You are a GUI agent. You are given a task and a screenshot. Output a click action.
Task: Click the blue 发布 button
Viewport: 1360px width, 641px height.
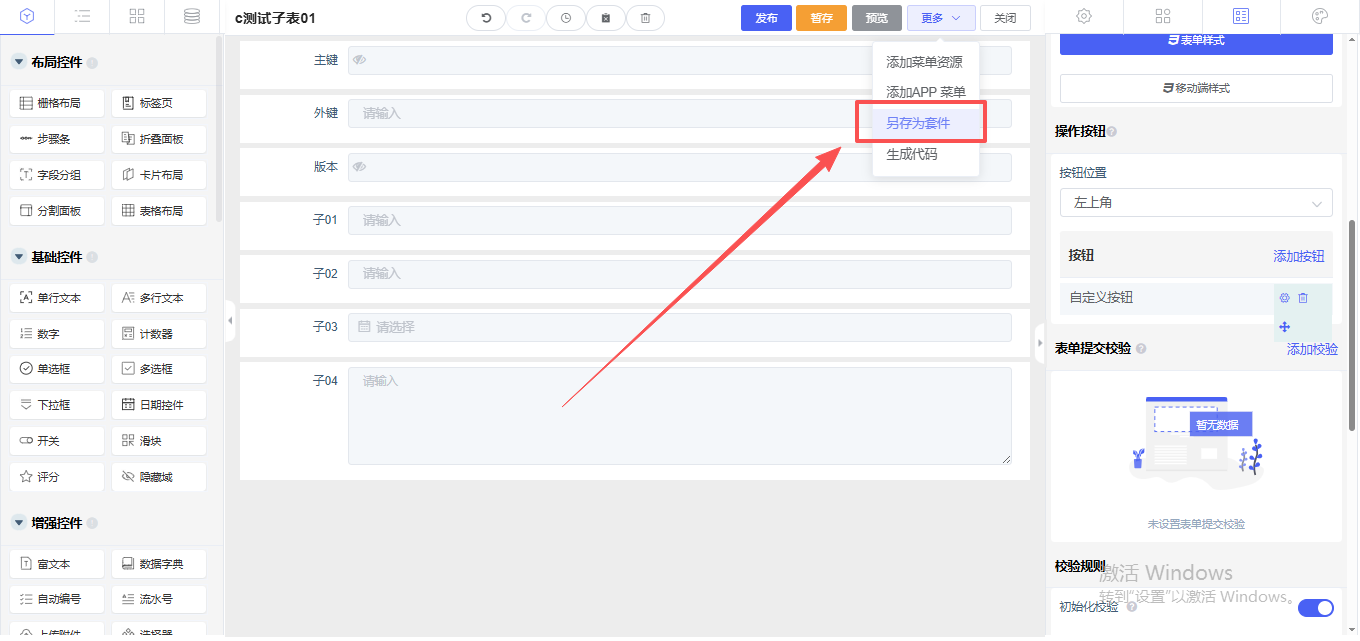point(766,18)
